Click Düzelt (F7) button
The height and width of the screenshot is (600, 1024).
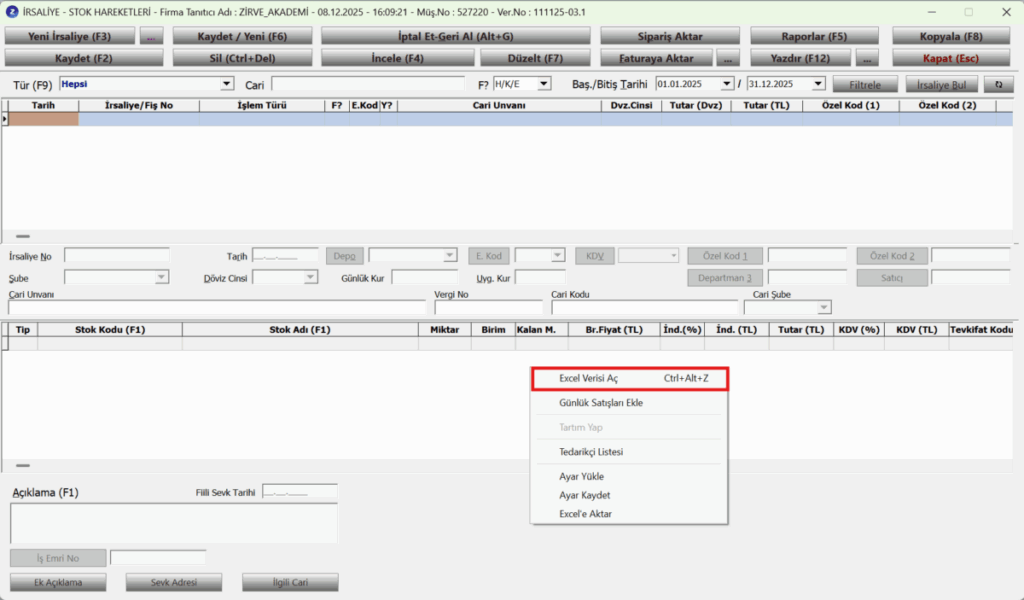(536, 58)
